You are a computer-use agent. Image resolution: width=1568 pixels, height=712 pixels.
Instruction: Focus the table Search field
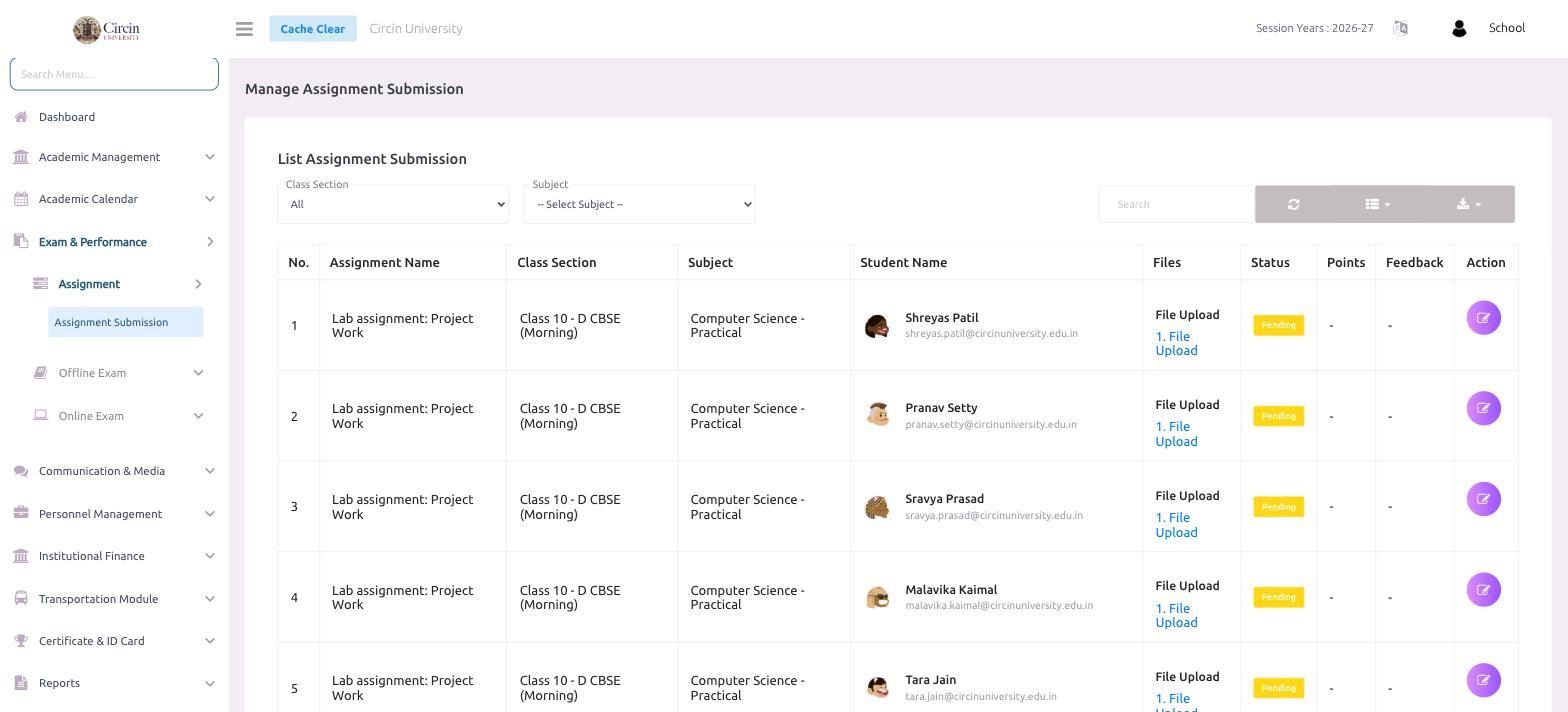[1177, 204]
